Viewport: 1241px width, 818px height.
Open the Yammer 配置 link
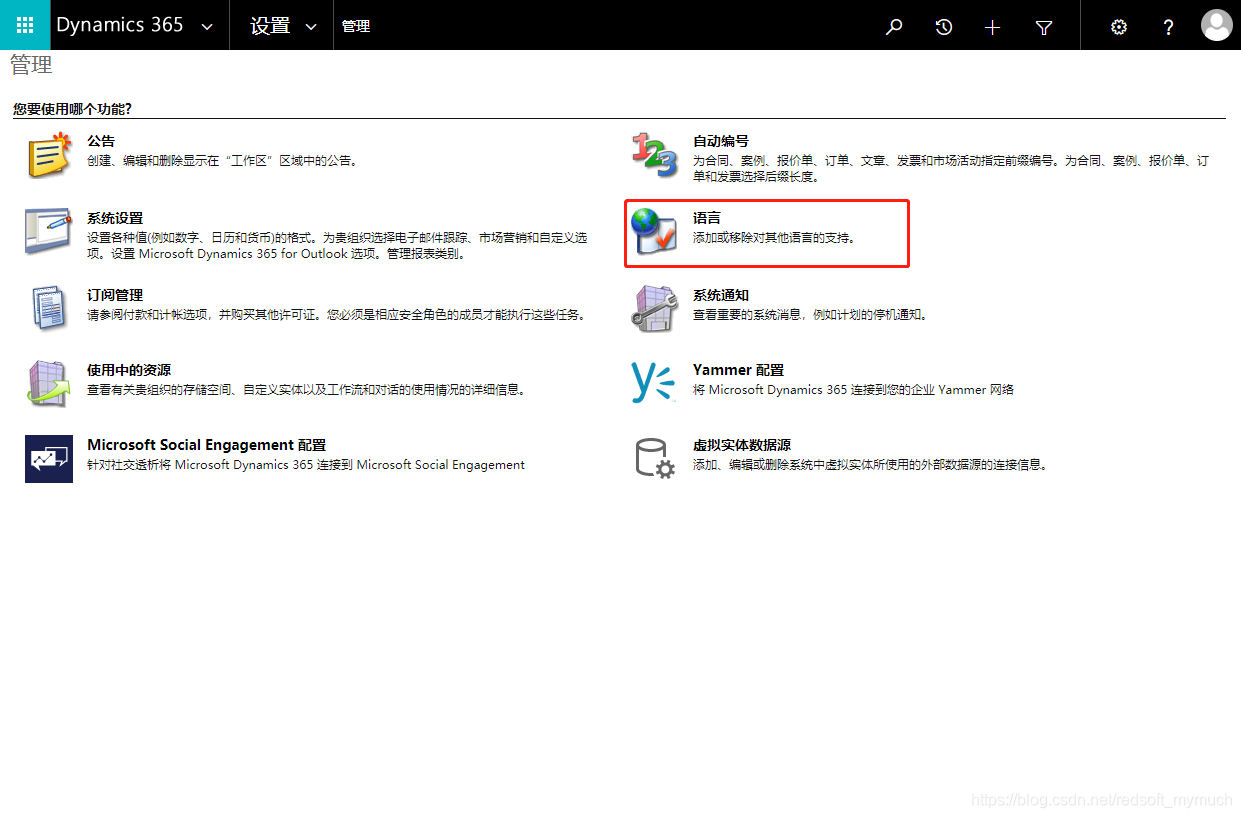[738, 370]
